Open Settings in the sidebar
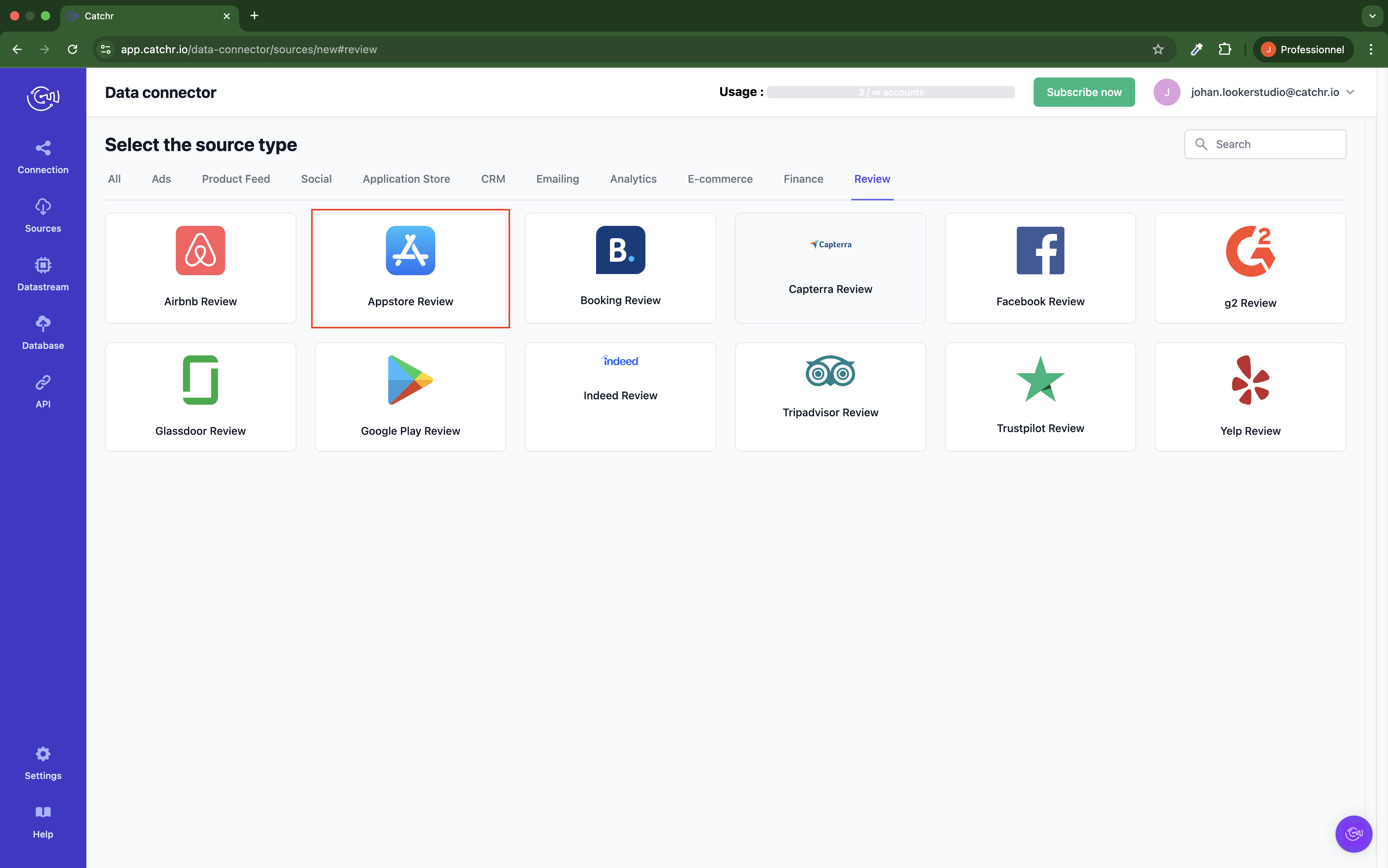Image resolution: width=1388 pixels, height=868 pixels. pos(43,763)
